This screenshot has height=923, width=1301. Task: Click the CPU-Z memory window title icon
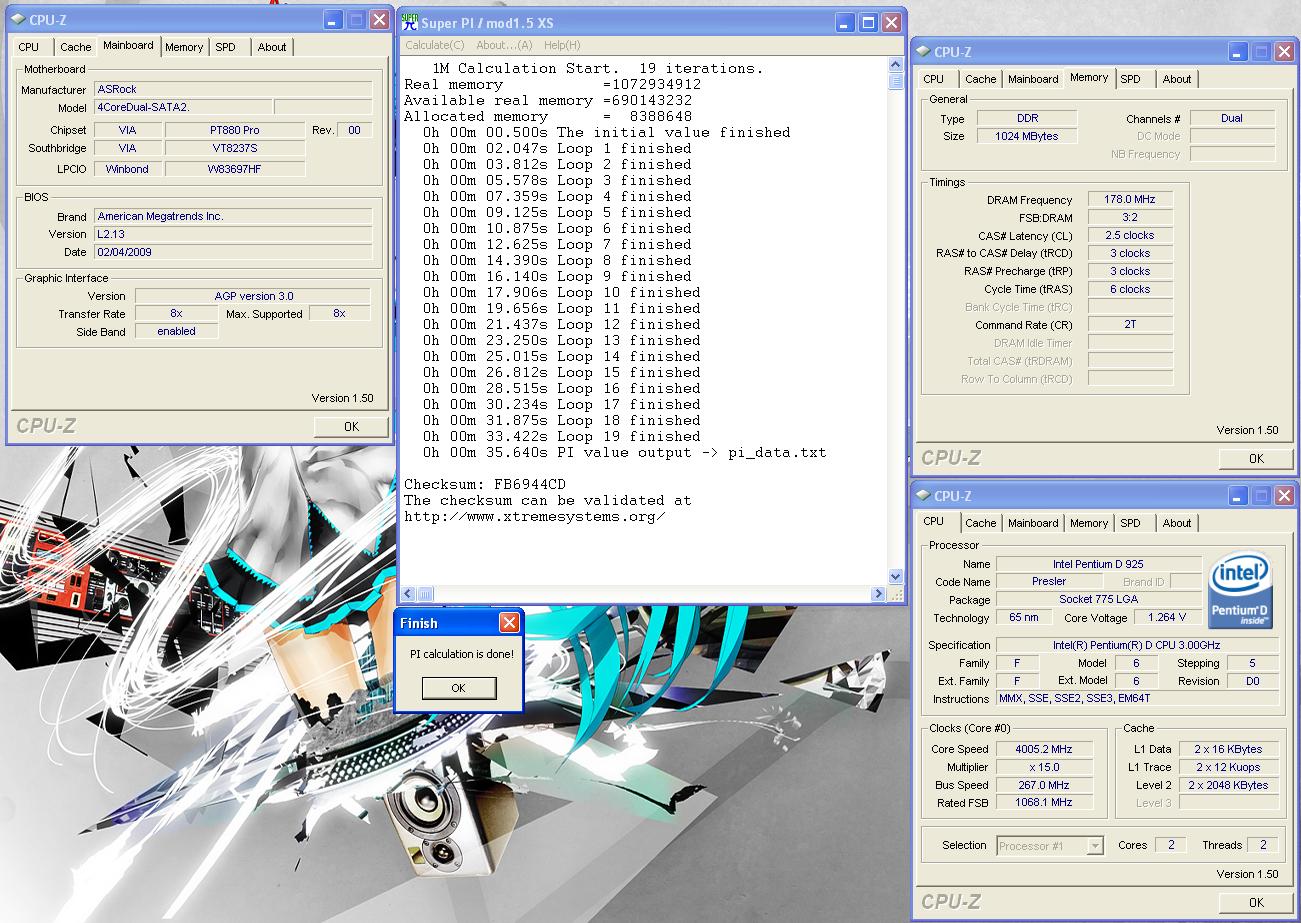click(x=924, y=52)
